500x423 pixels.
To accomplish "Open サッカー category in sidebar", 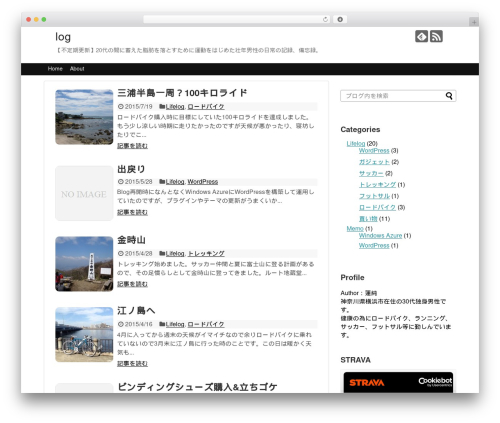I will click(371, 173).
